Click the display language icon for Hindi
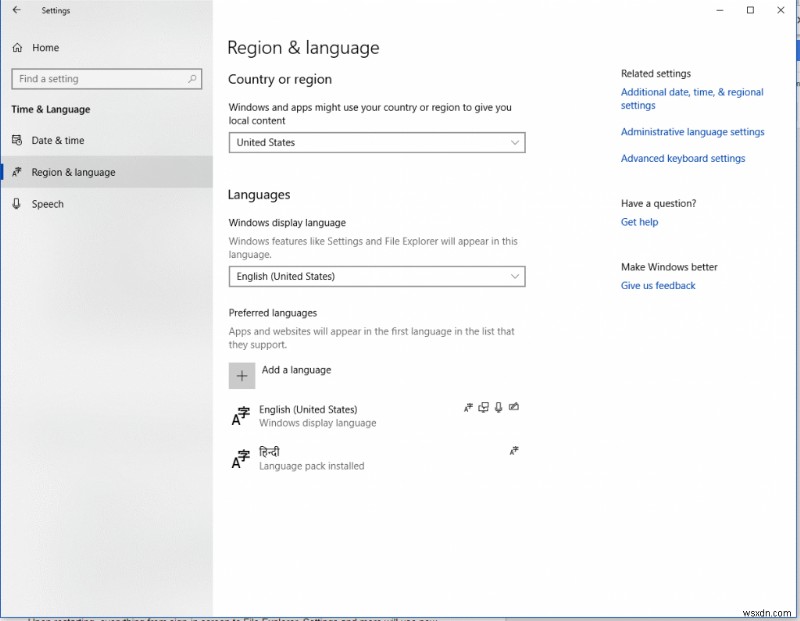Image resolution: width=800 pixels, height=621 pixels. tap(514, 451)
